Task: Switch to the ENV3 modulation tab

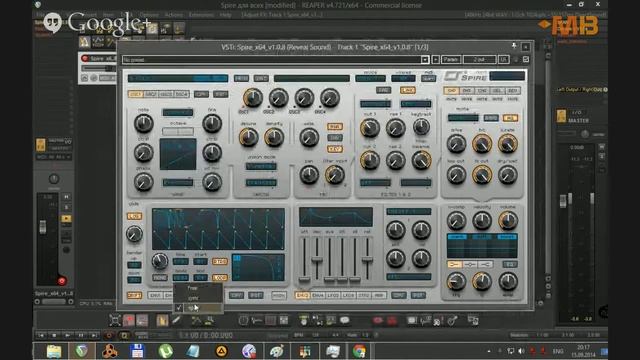Action: tap(302, 295)
